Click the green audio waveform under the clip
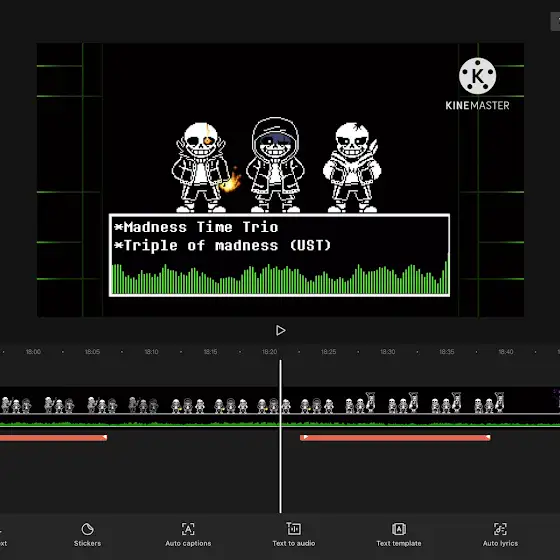 pos(280,424)
